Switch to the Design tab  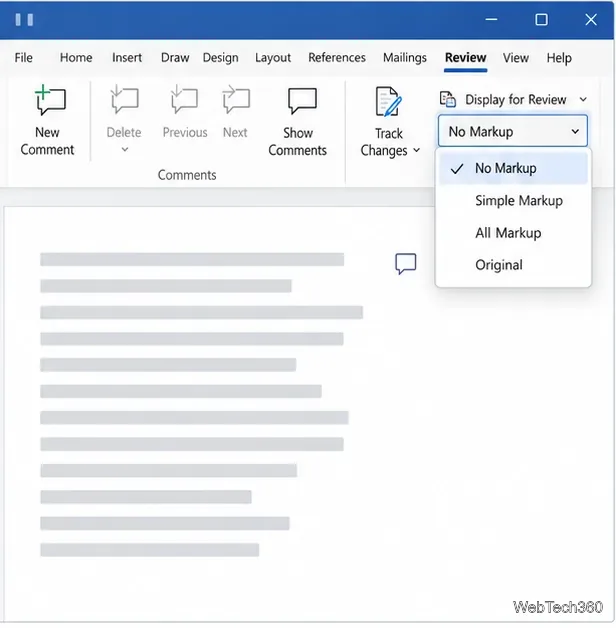coord(220,58)
